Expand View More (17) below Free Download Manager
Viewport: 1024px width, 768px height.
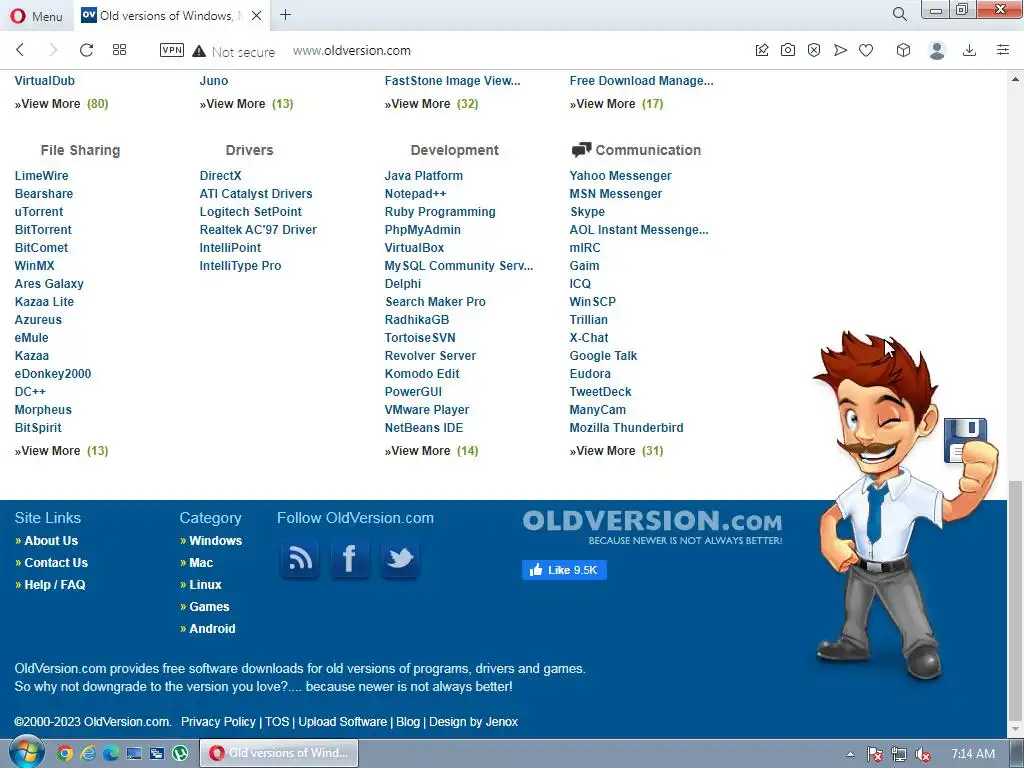point(616,104)
